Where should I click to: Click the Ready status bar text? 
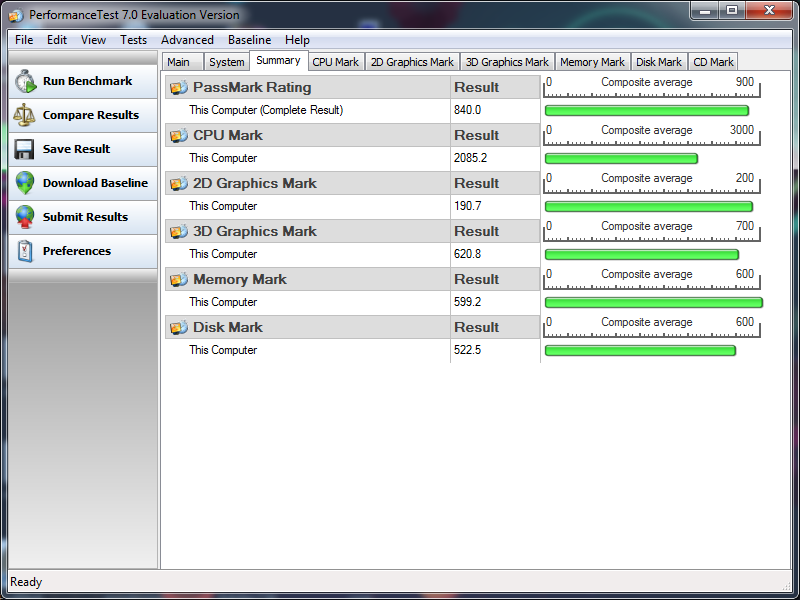click(x=26, y=582)
